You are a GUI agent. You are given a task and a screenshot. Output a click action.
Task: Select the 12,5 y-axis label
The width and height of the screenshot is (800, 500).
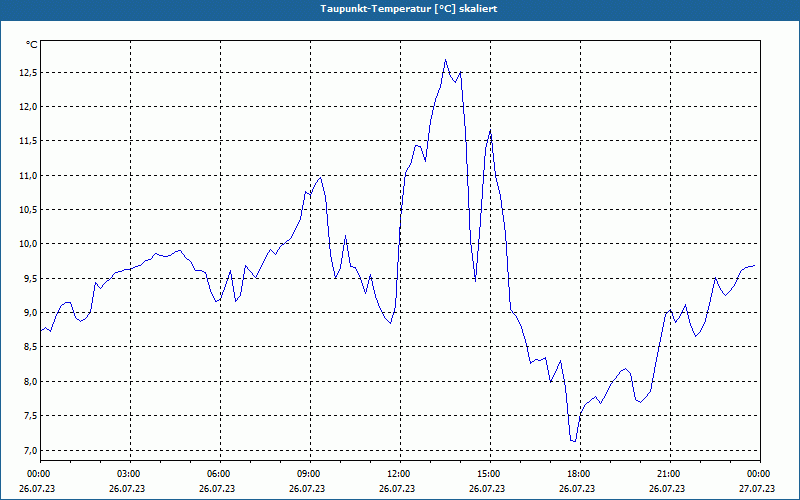pyautogui.click(x=28, y=73)
